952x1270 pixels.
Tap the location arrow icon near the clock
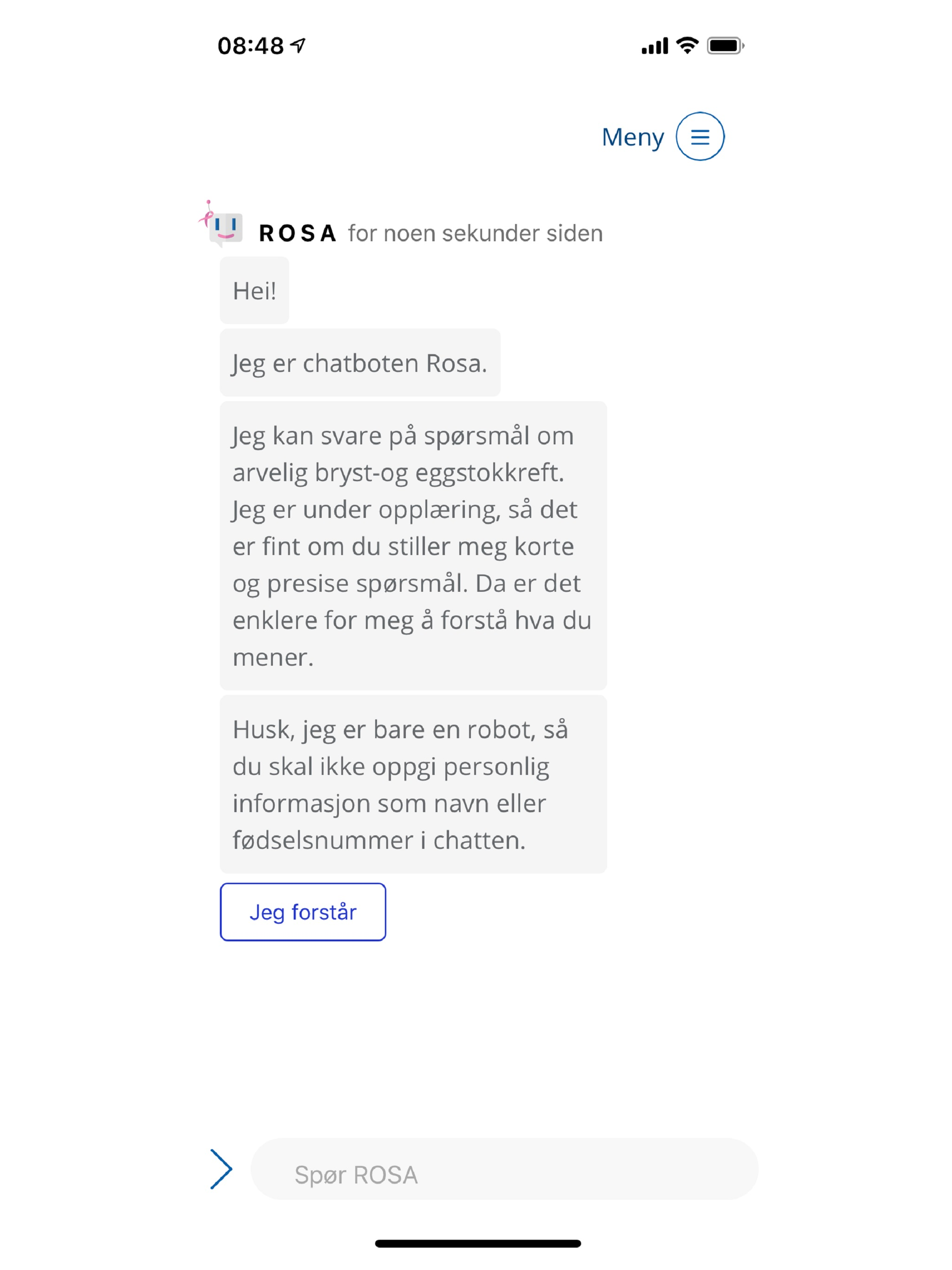298,45
